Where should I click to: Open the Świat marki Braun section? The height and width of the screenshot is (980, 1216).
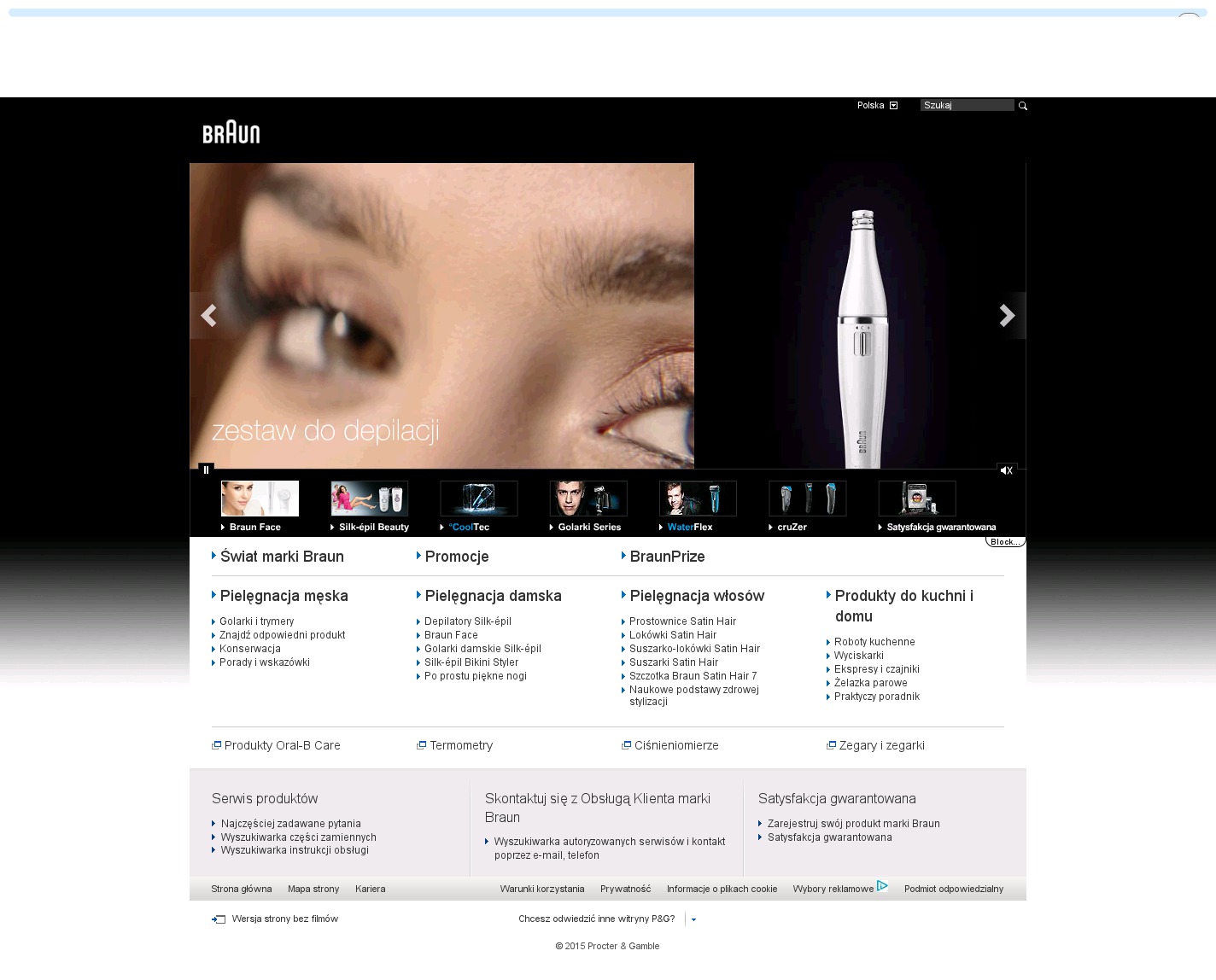(282, 557)
